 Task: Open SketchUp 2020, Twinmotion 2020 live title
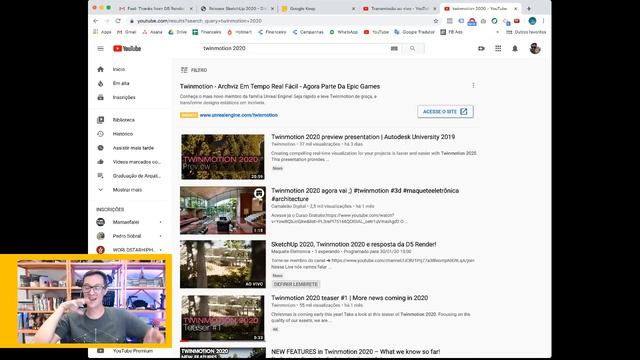pos(353,244)
